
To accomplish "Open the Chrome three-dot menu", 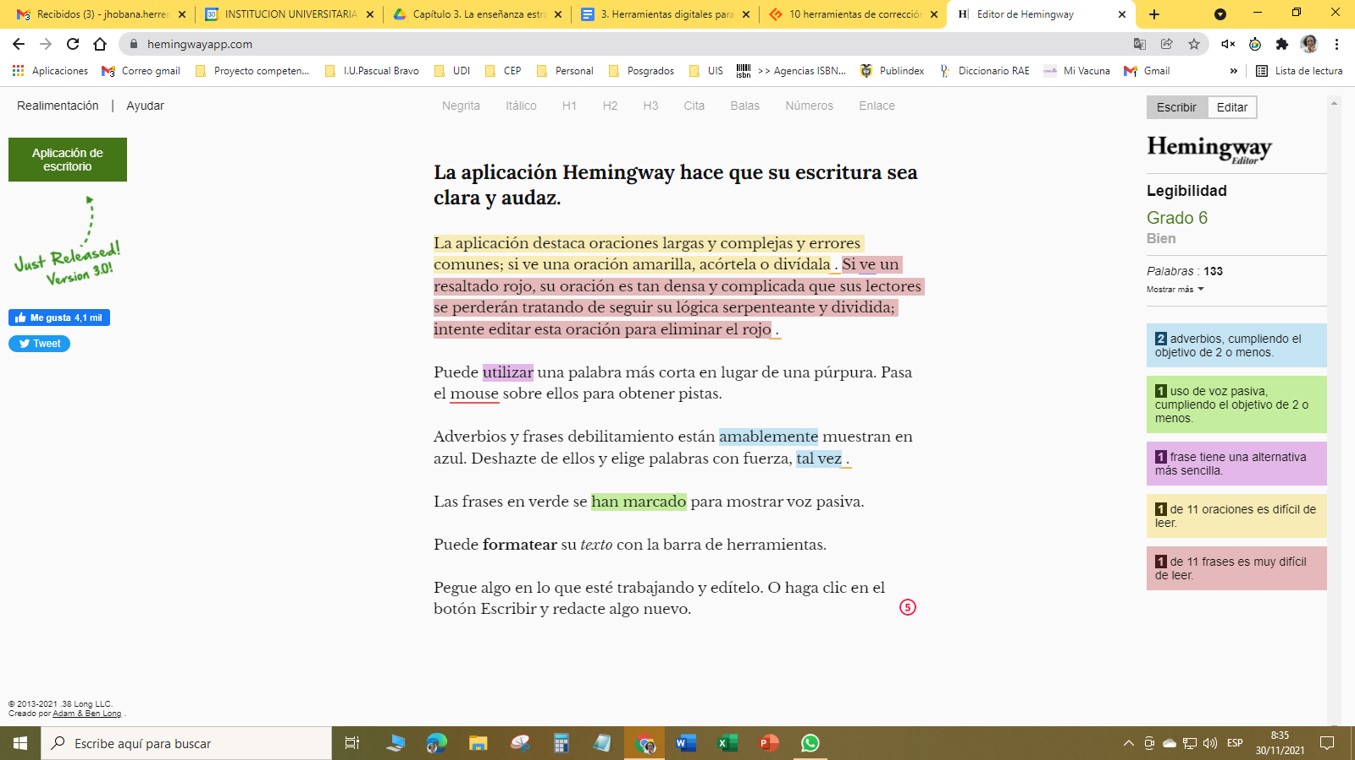I will [1336, 44].
